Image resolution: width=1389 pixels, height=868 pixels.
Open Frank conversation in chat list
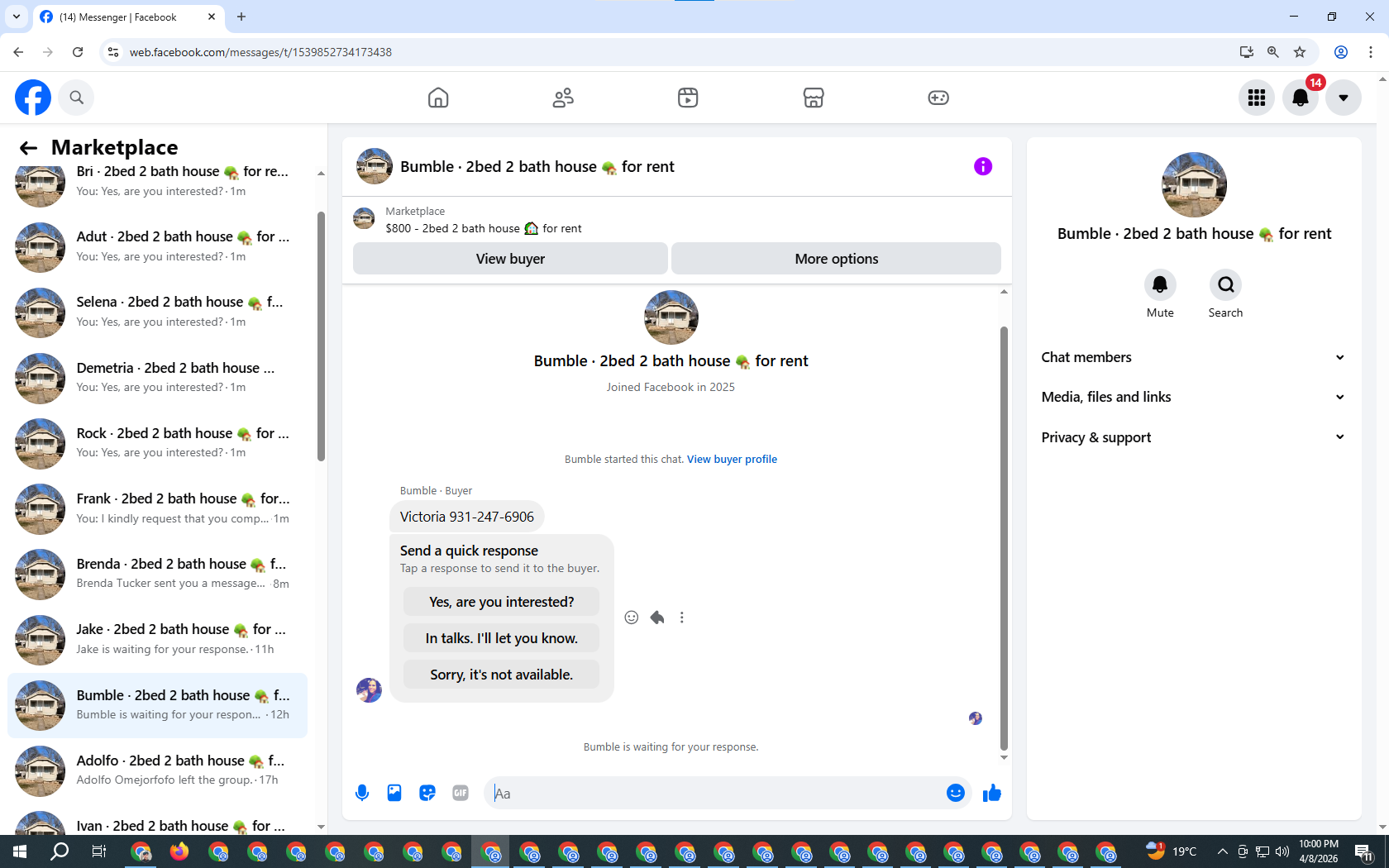pyautogui.click(x=157, y=508)
